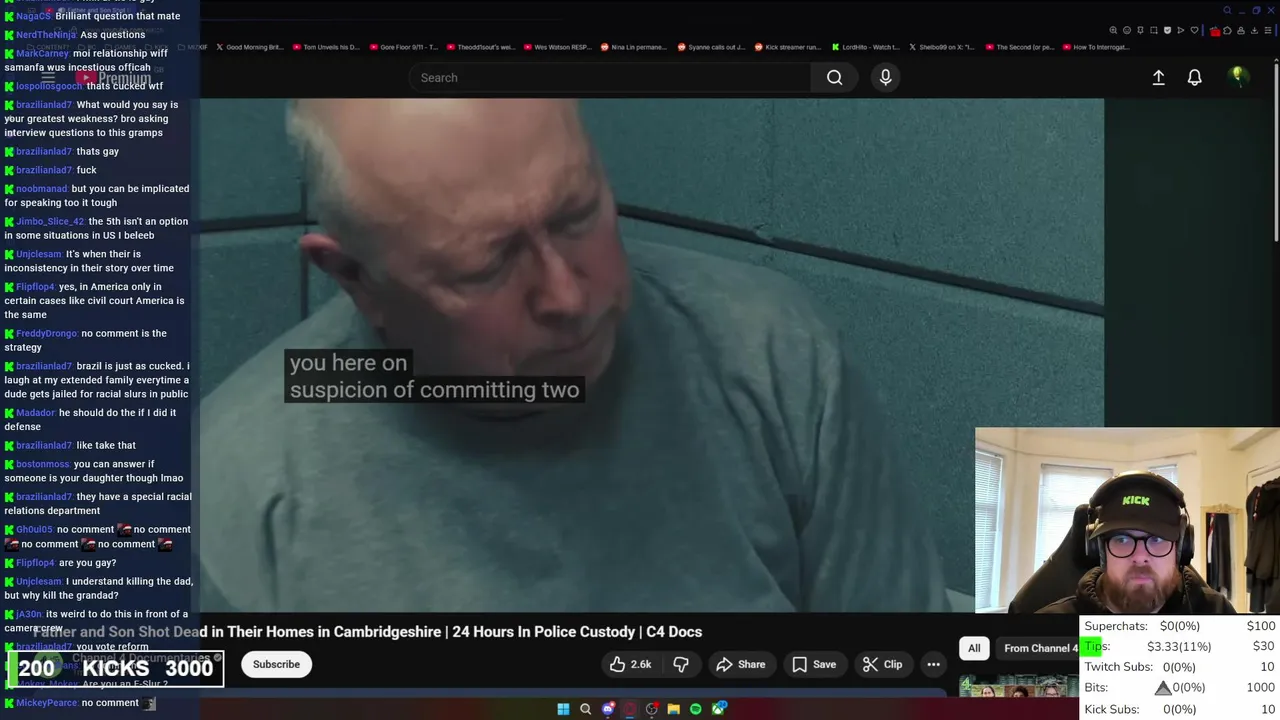The width and height of the screenshot is (1280, 720).
Task: Focus the YouTube Search field
Action: (610, 77)
